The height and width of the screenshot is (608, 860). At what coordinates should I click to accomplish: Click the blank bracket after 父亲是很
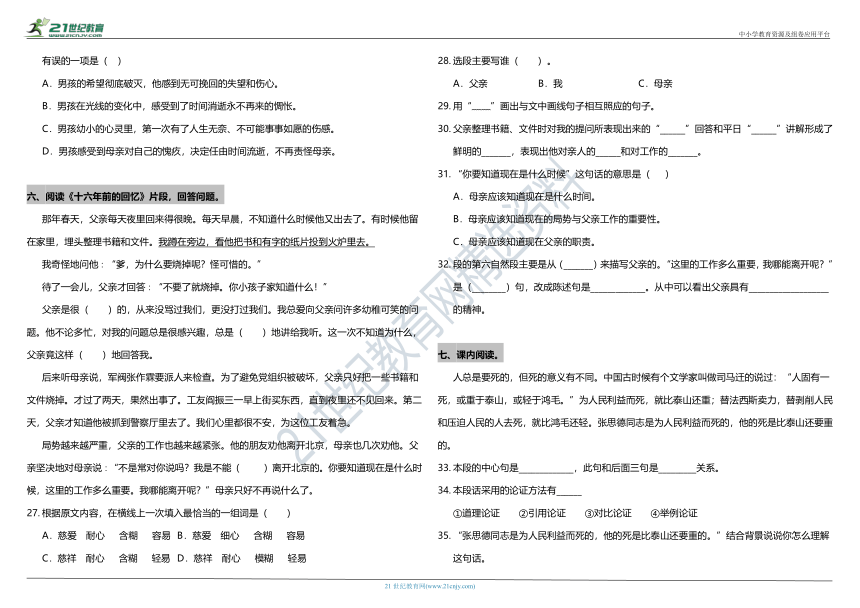click(98, 310)
